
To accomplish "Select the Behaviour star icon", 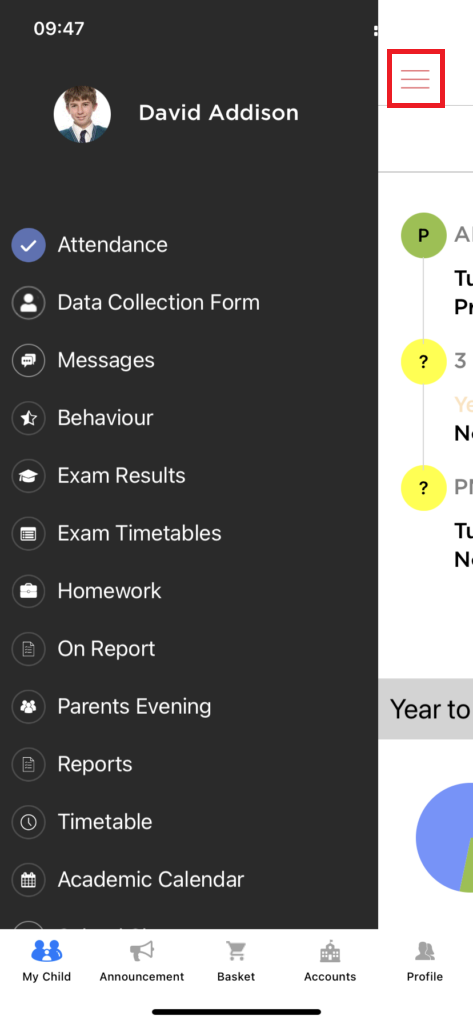I will coord(28,418).
